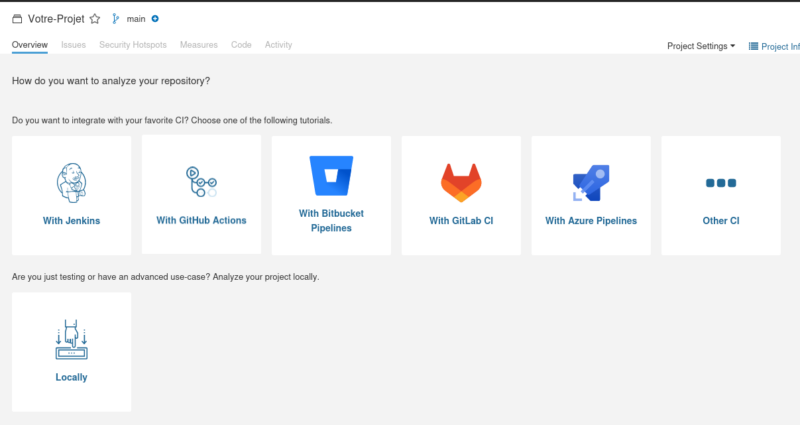This screenshot has height=425, width=800.
Task: Open the Security Hotspots tab
Action: [133, 45]
